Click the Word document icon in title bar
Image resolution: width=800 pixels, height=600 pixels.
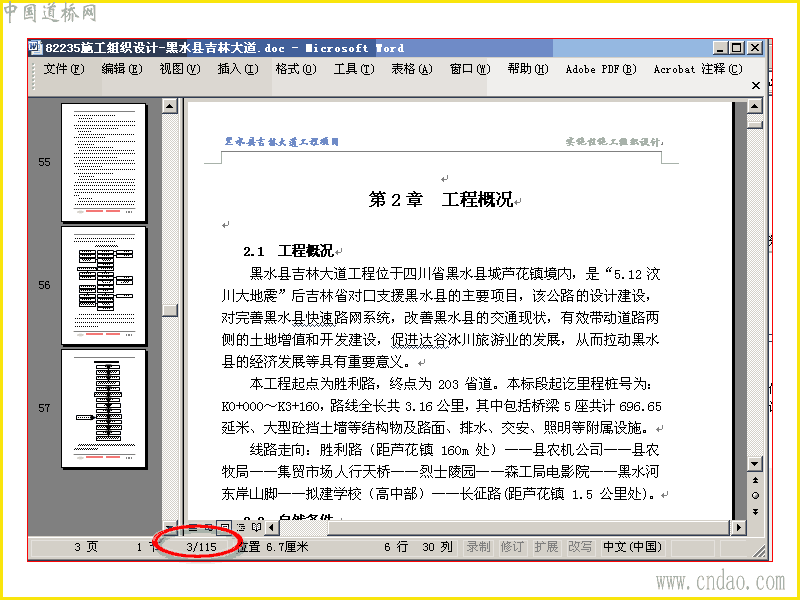click(35, 47)
